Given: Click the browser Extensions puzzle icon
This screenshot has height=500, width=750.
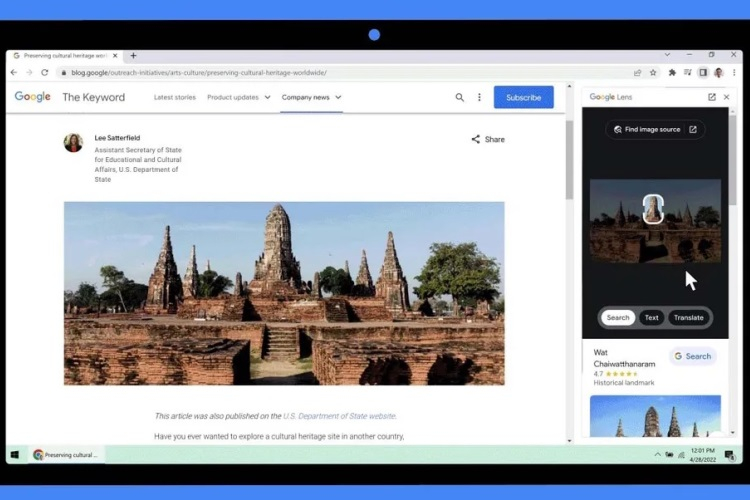Looking at the screenshot, I should [673, 73].
